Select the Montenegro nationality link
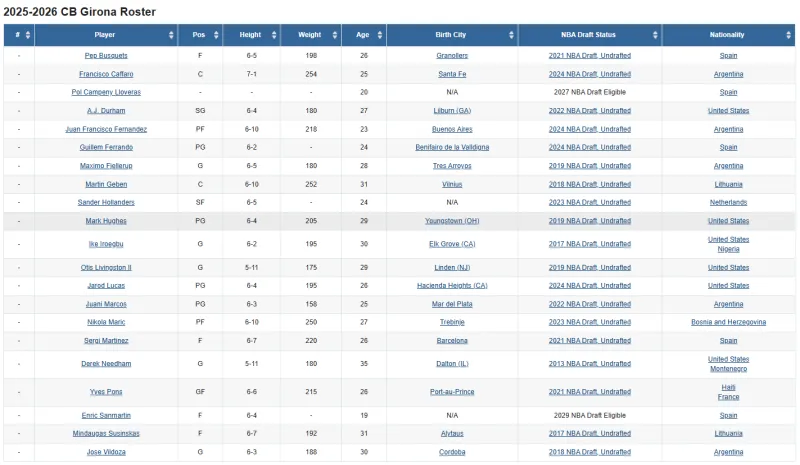 728,369
